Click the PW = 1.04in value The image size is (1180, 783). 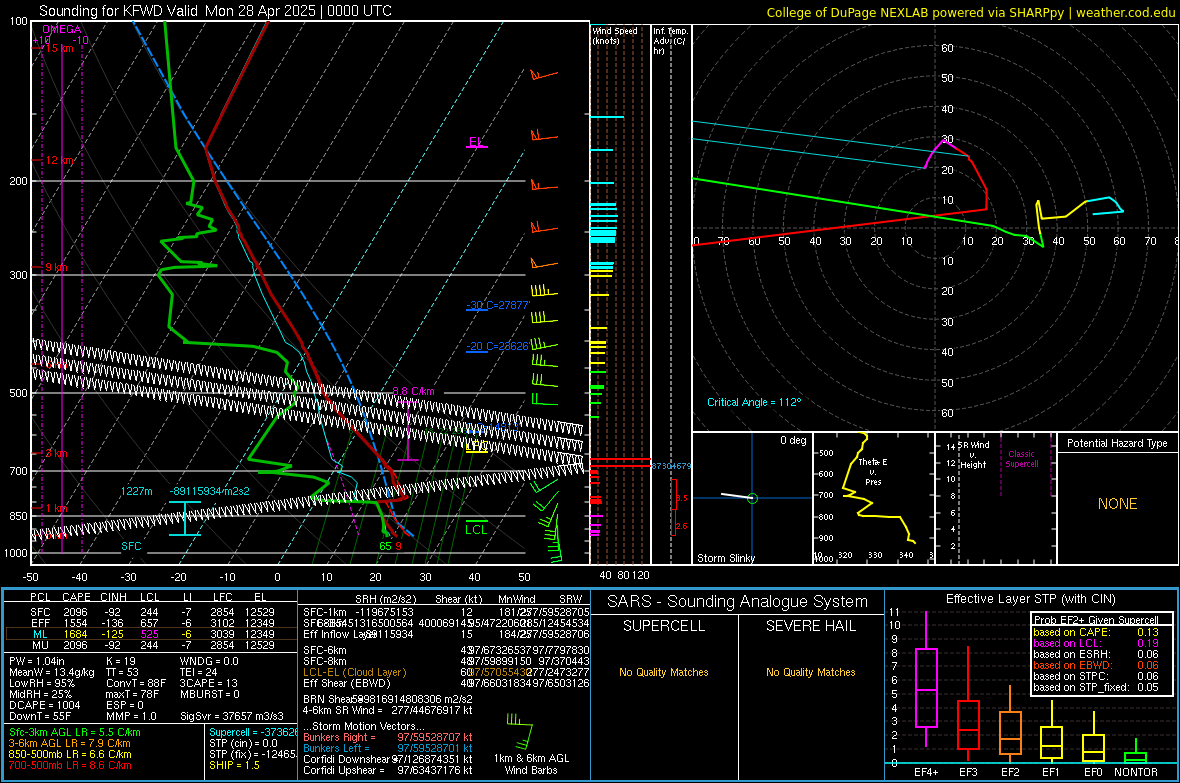coord(37,661)
